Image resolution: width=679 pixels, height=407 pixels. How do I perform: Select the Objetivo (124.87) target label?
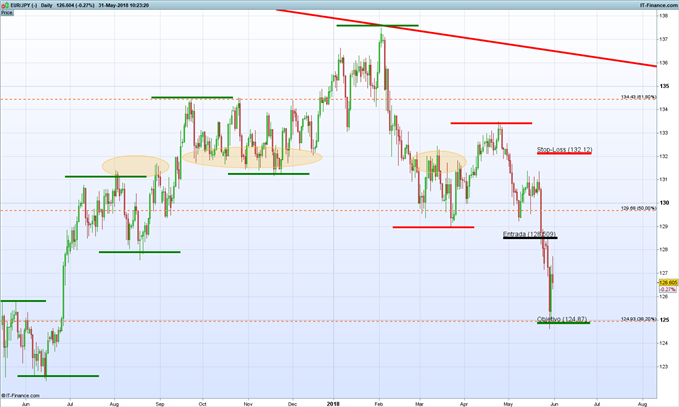562,319
